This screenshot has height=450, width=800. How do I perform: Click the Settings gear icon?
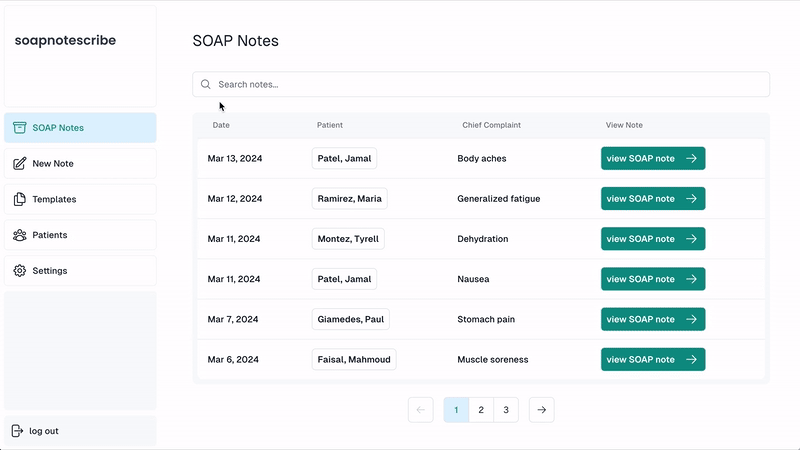(x=19, y=270)
